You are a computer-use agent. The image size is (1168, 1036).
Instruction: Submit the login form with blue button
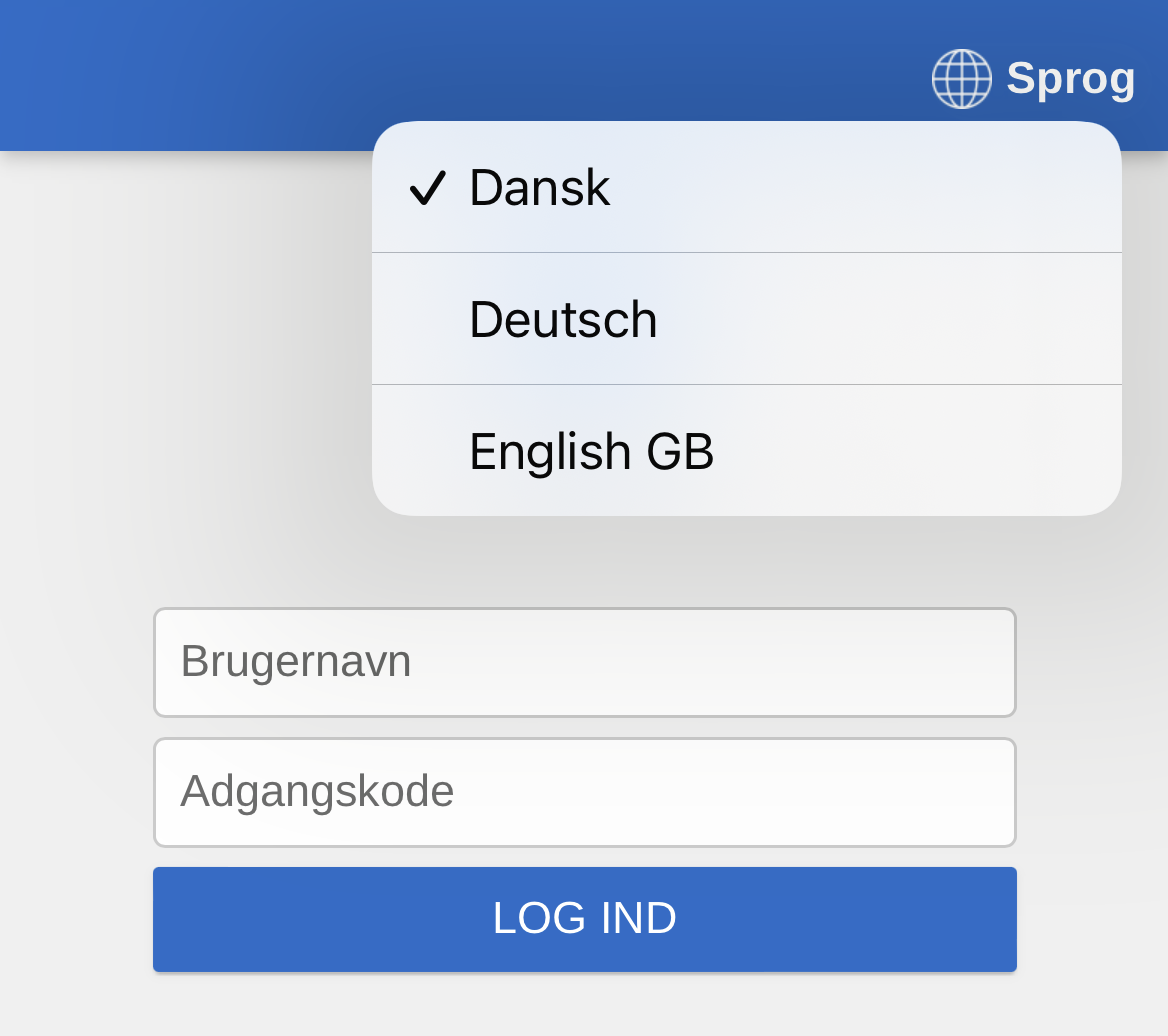(x=584, y=919)
